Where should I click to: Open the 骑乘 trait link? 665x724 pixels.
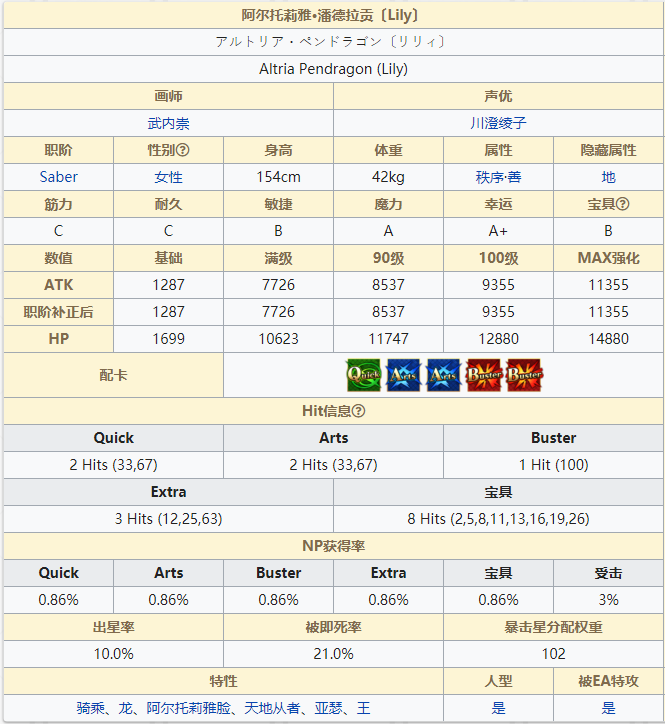[x=91, y=708]
